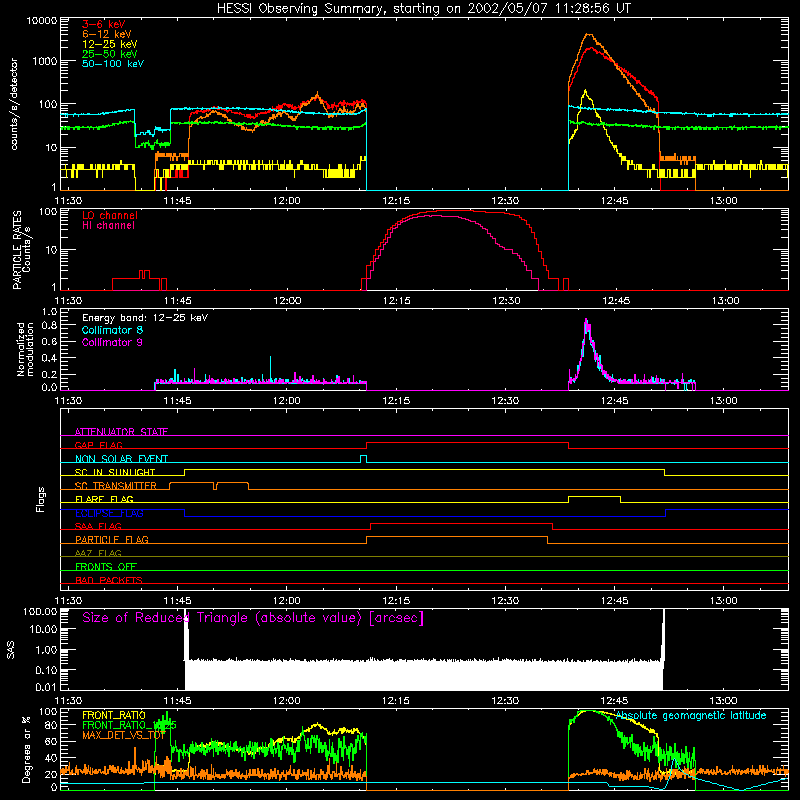Select the 50-100 keV legend label
The width and height of the screenshot is (800, 800).
tap(113, 63)
